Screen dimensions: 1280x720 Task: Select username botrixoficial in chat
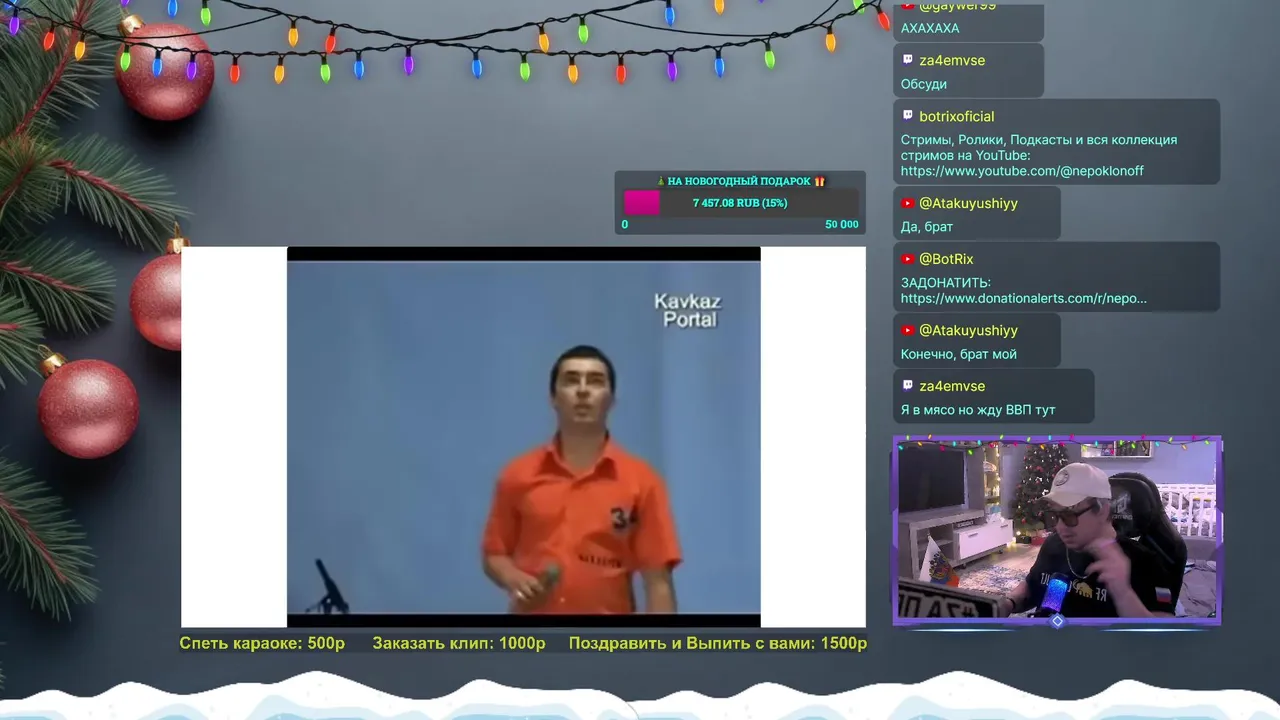957,116
